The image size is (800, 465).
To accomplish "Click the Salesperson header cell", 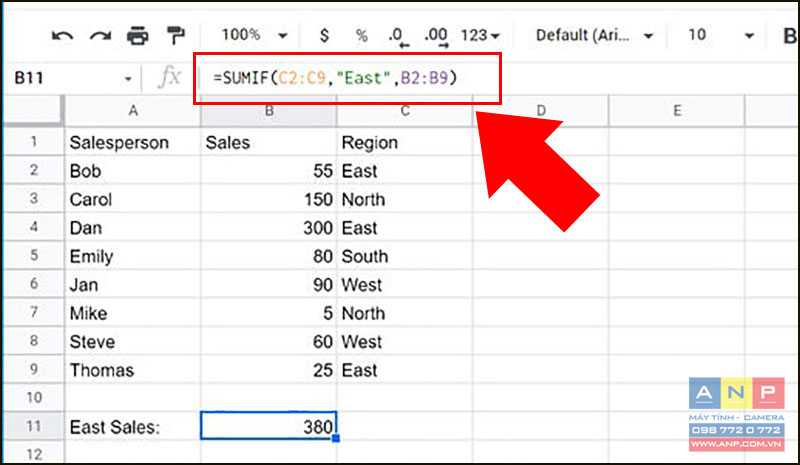I will tap(133, 142).
